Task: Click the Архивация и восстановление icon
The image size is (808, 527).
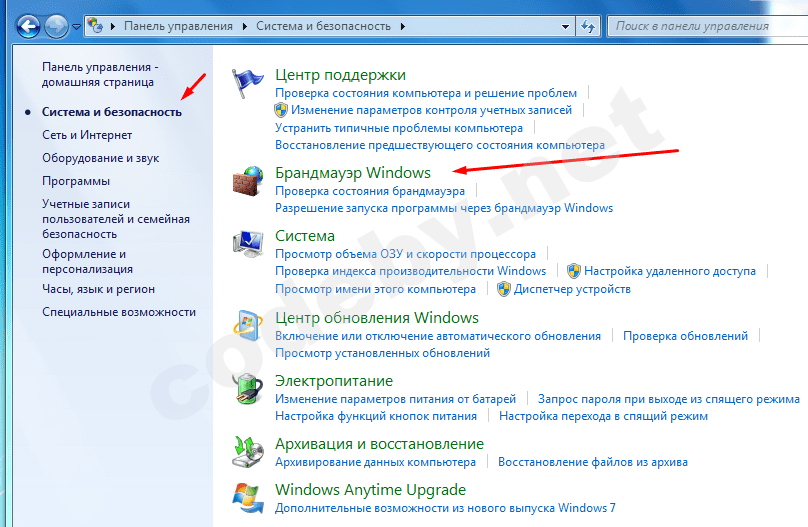Action: click(x=247, y=452)
